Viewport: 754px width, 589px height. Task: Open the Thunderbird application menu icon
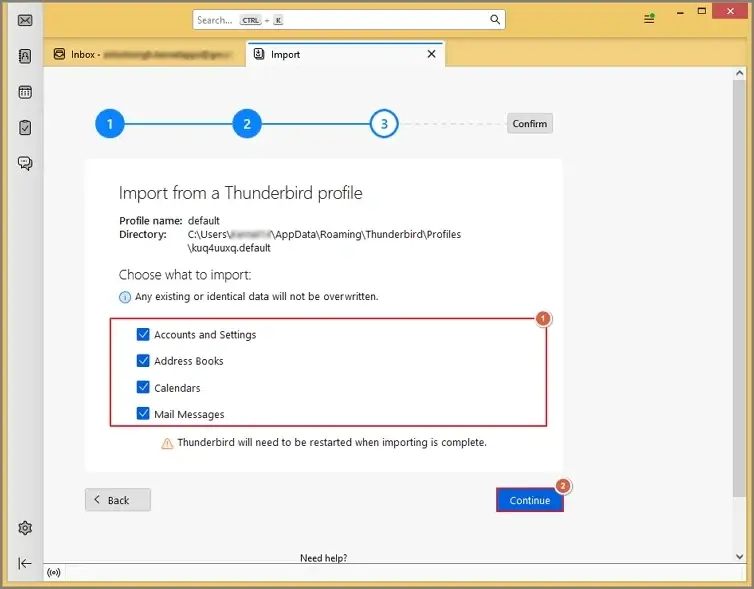pyautogui.click(x=649, y=19)
